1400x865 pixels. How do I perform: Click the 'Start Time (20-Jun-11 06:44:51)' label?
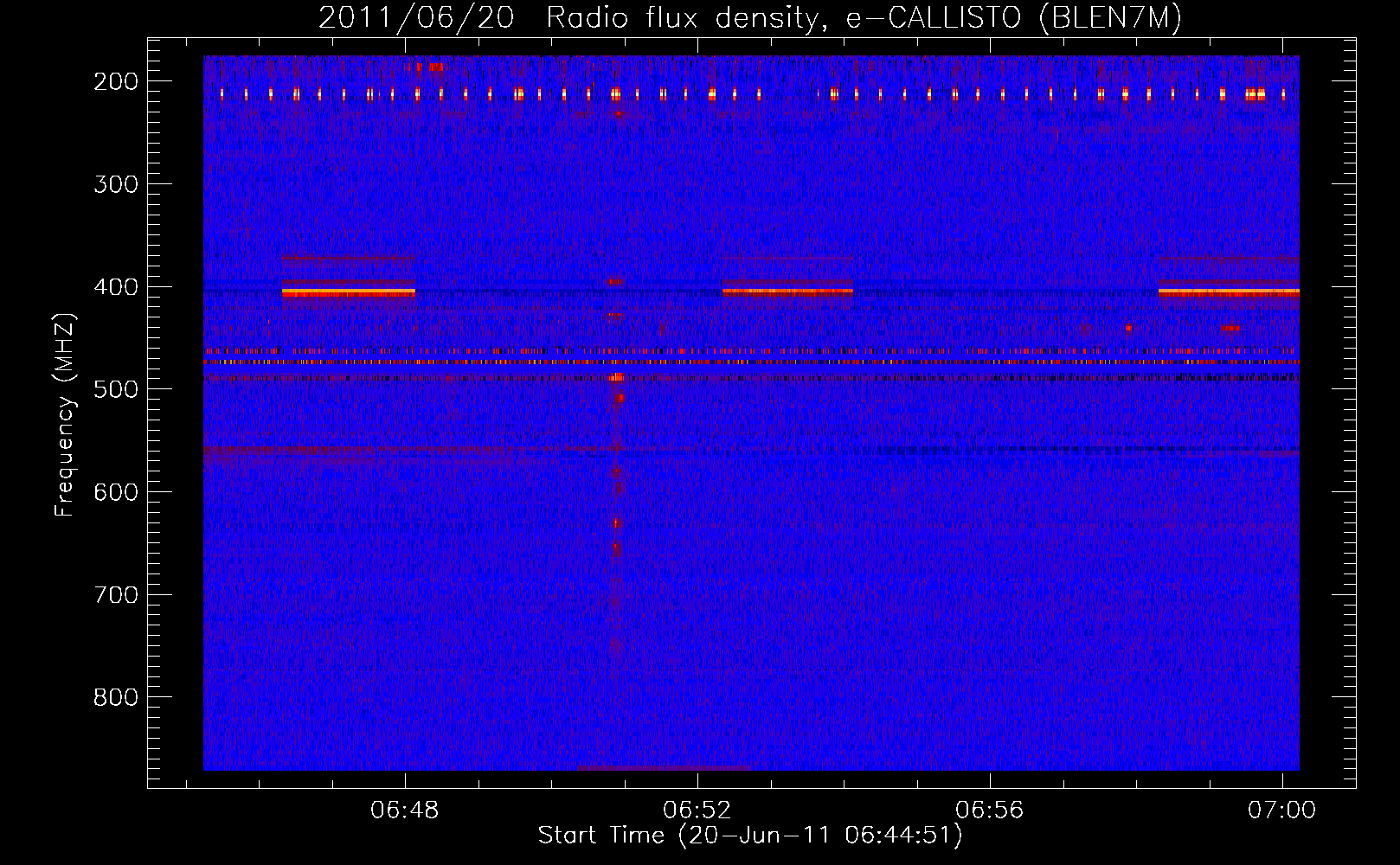point(750,836)
